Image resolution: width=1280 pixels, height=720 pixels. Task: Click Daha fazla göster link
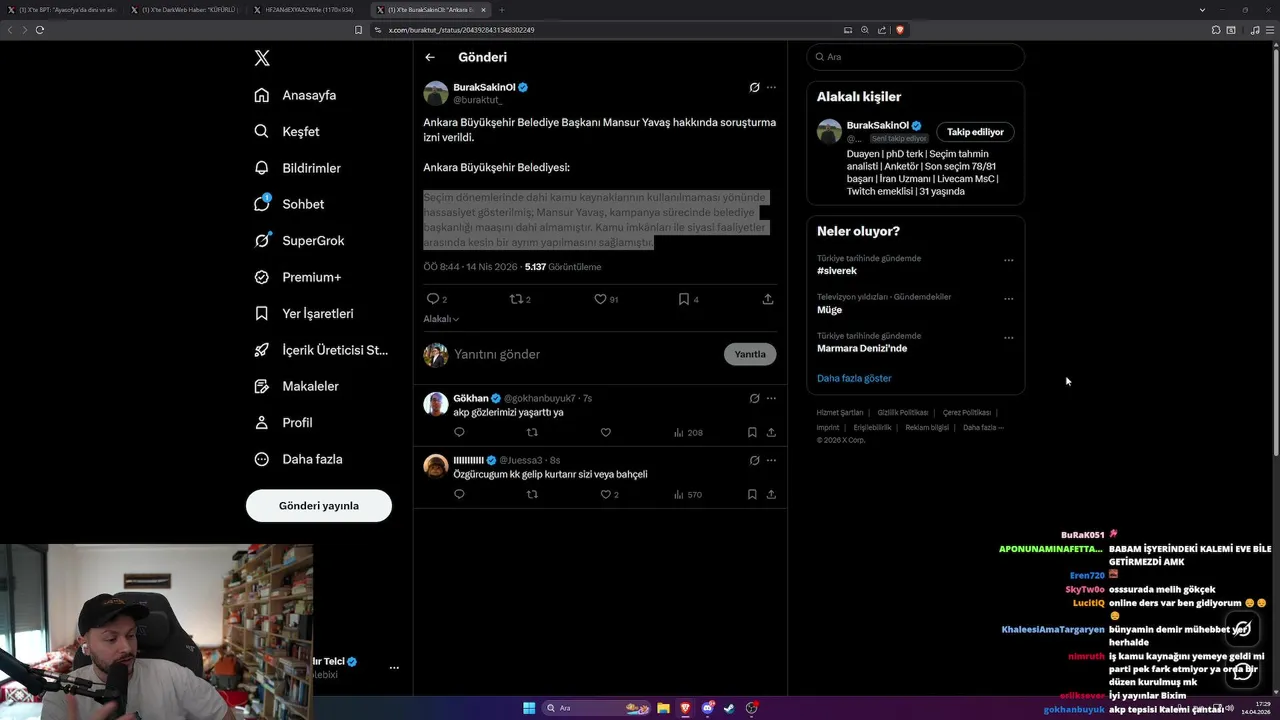(x=854, y=378)
